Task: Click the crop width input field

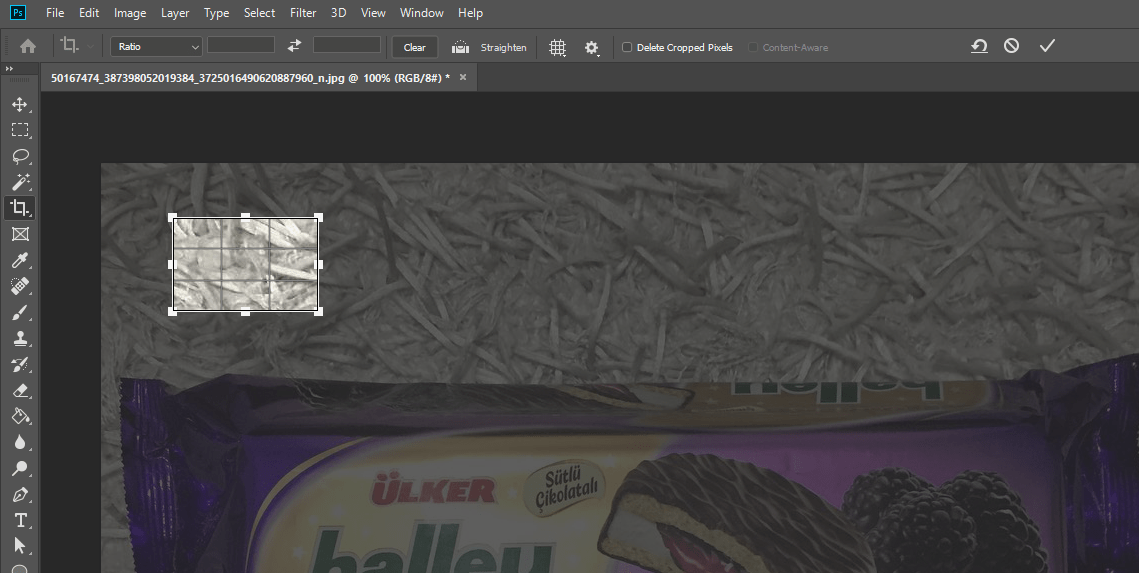Action: point(240,45)
